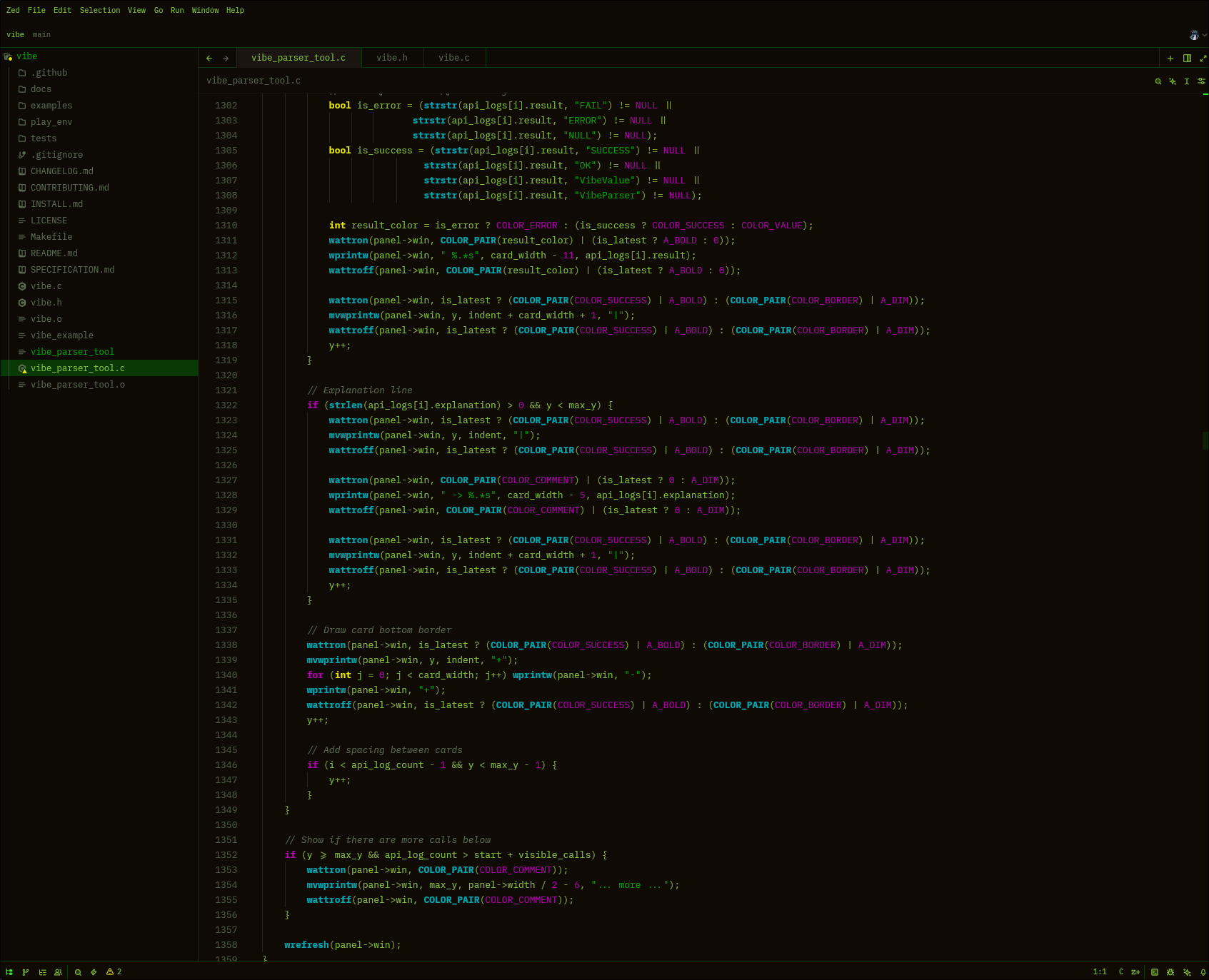
Task: Switch to vibe.h tab
Action: coord(392,58)
